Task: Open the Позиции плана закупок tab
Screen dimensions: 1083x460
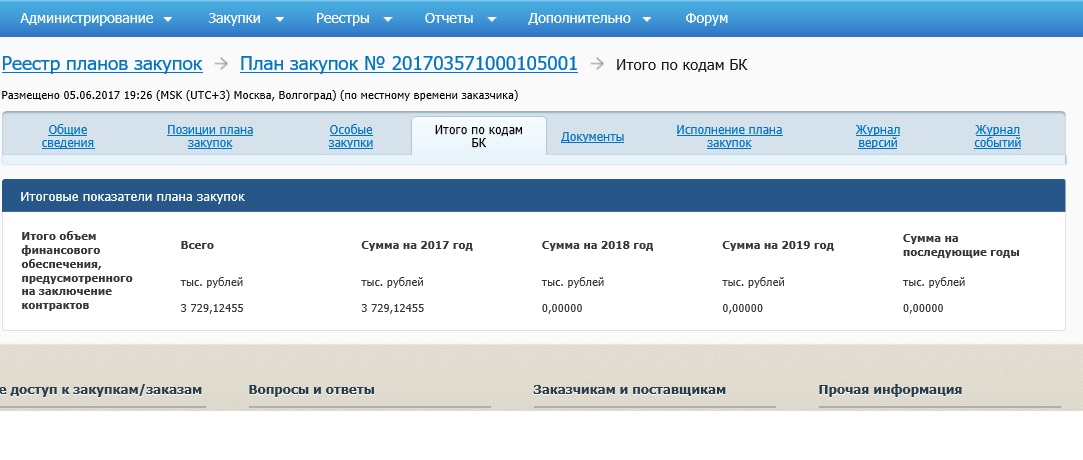Action: click(210, 136)
